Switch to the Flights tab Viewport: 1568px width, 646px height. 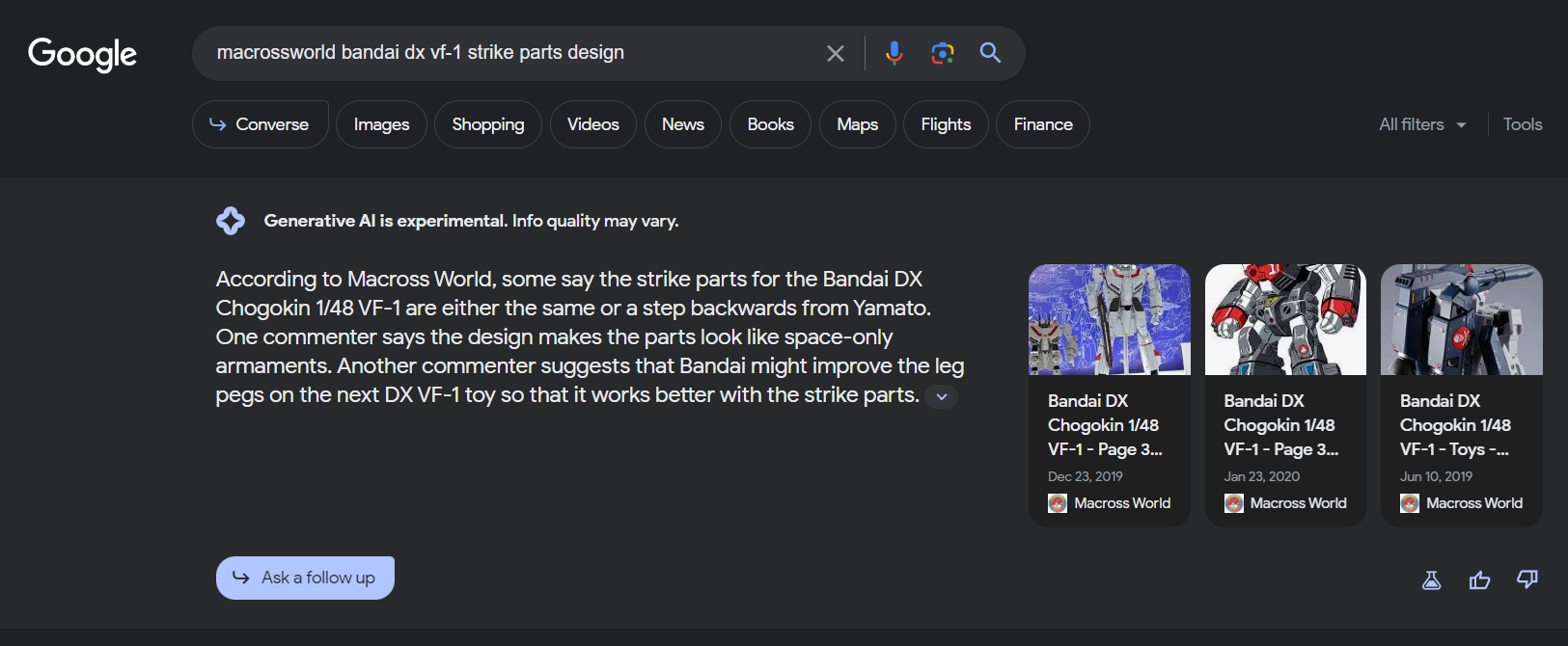pos(946,124)
